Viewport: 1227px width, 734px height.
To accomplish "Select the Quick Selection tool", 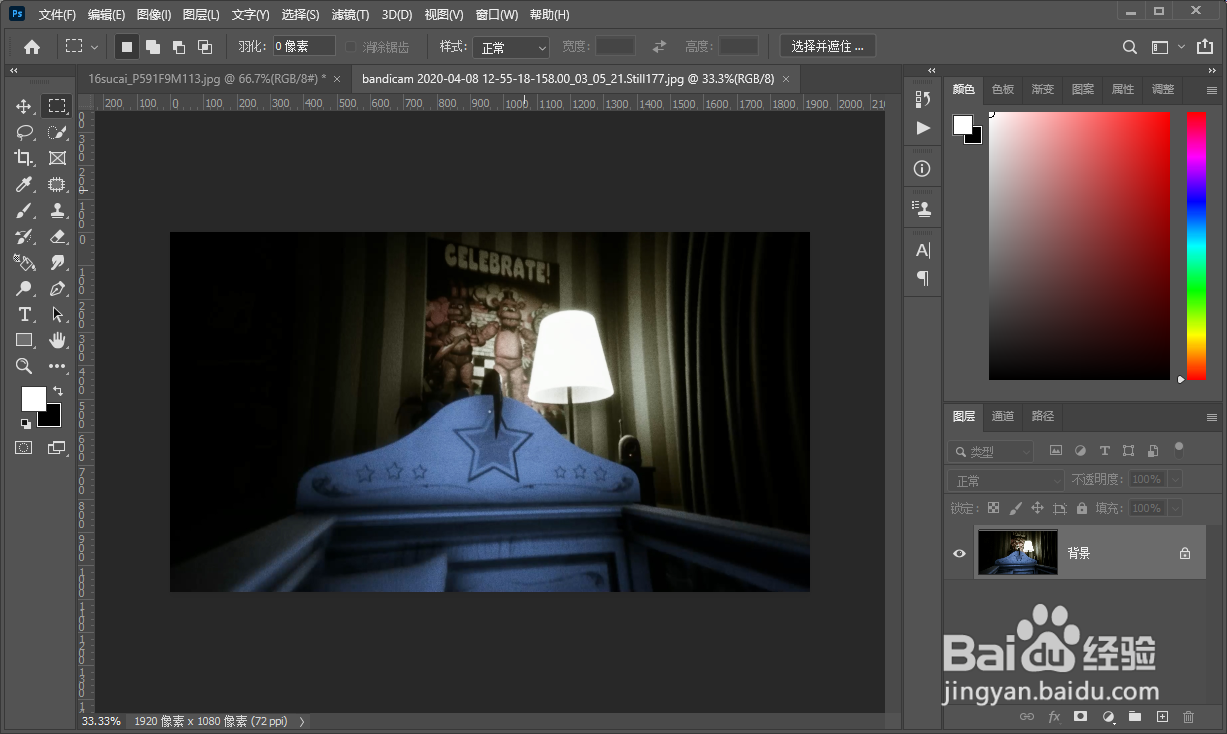I will pos(57,132).
